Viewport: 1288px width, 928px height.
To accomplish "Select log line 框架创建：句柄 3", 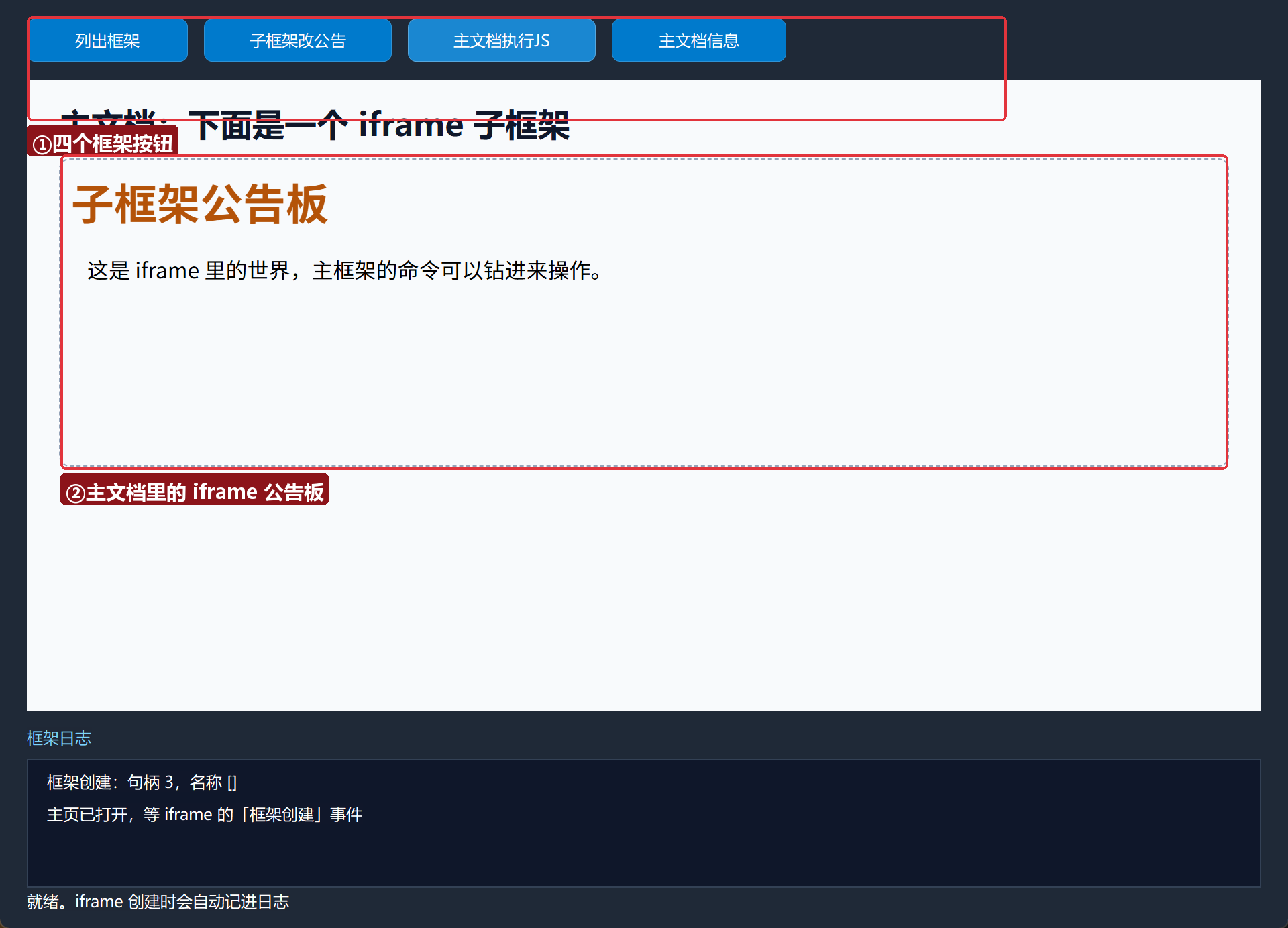I will [x=142, y=782].
